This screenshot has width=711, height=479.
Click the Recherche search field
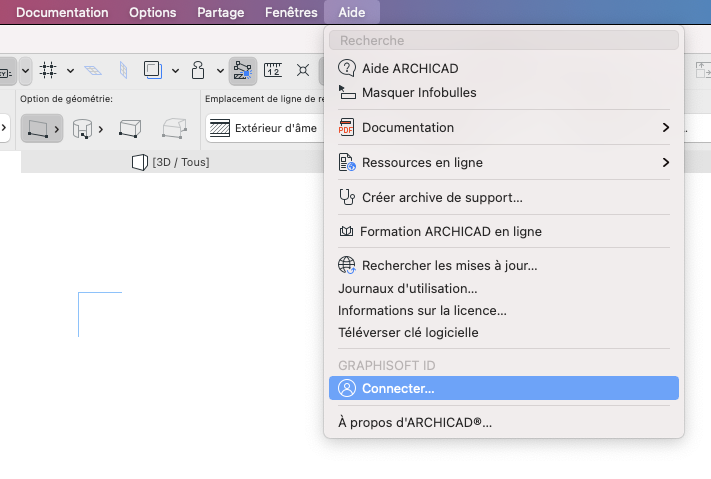tap(504, 40)
